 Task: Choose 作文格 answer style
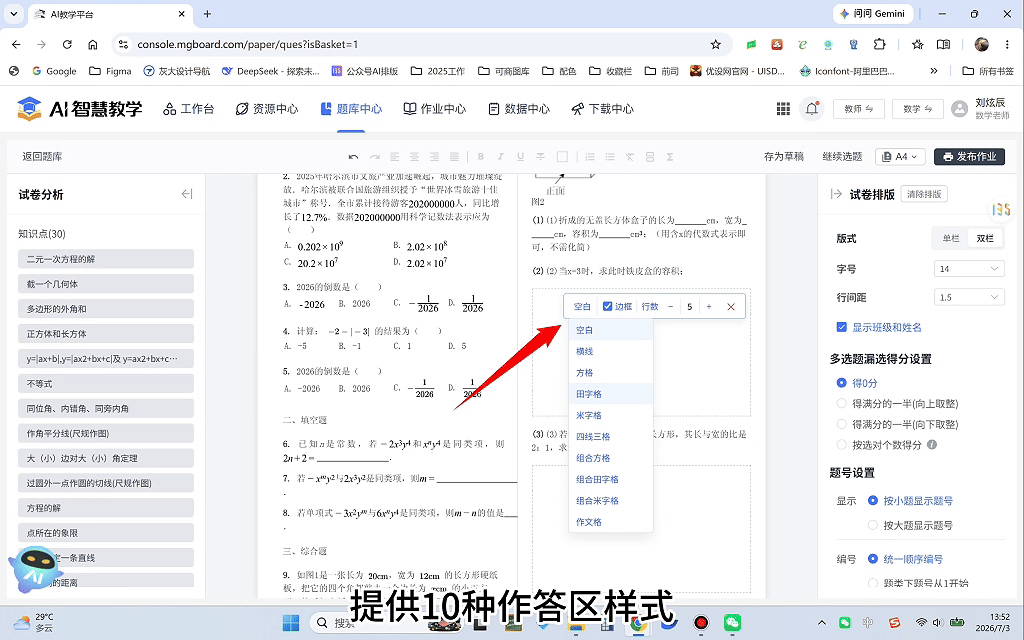[611, 522]
